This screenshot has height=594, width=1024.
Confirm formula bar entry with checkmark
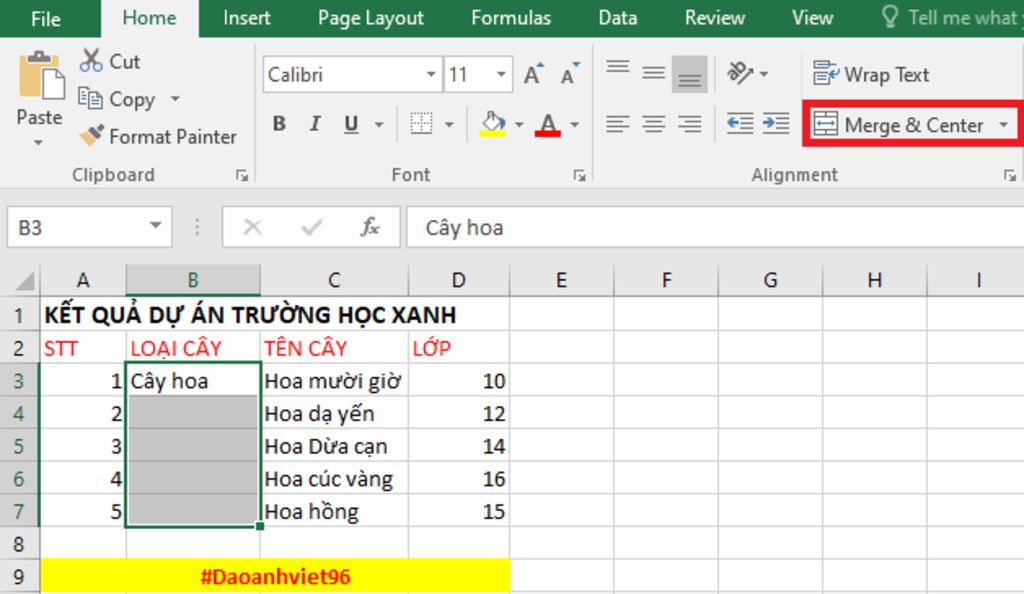tap(312, 227)
